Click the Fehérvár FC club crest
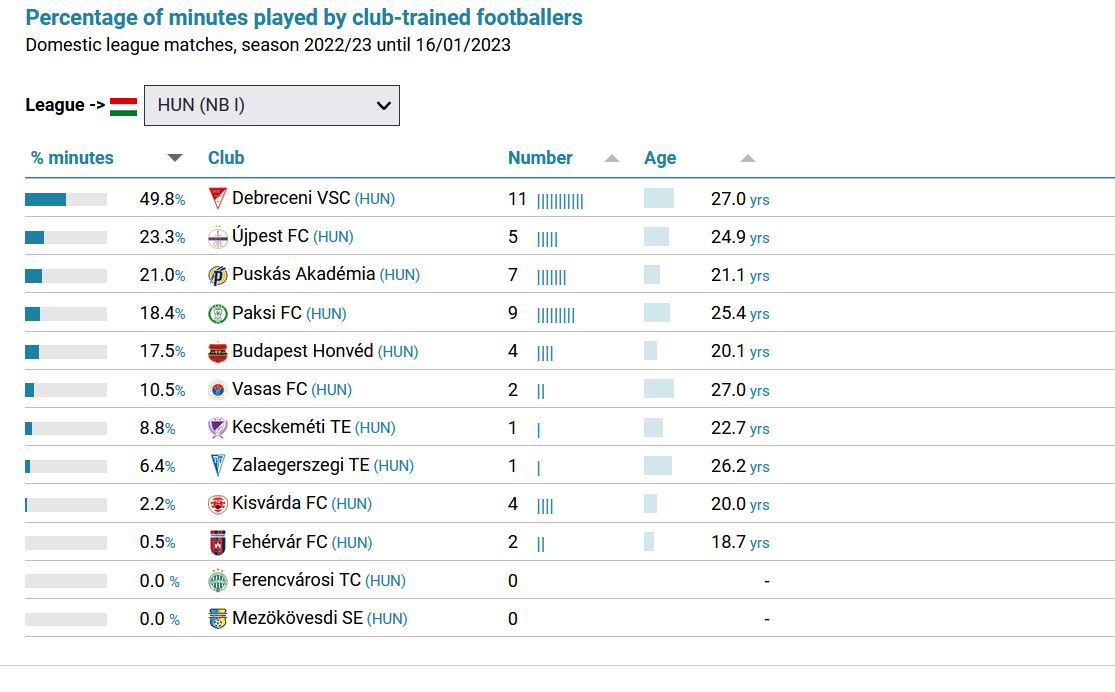Viewport: 1115px width, 692px height. coord(218,543)
